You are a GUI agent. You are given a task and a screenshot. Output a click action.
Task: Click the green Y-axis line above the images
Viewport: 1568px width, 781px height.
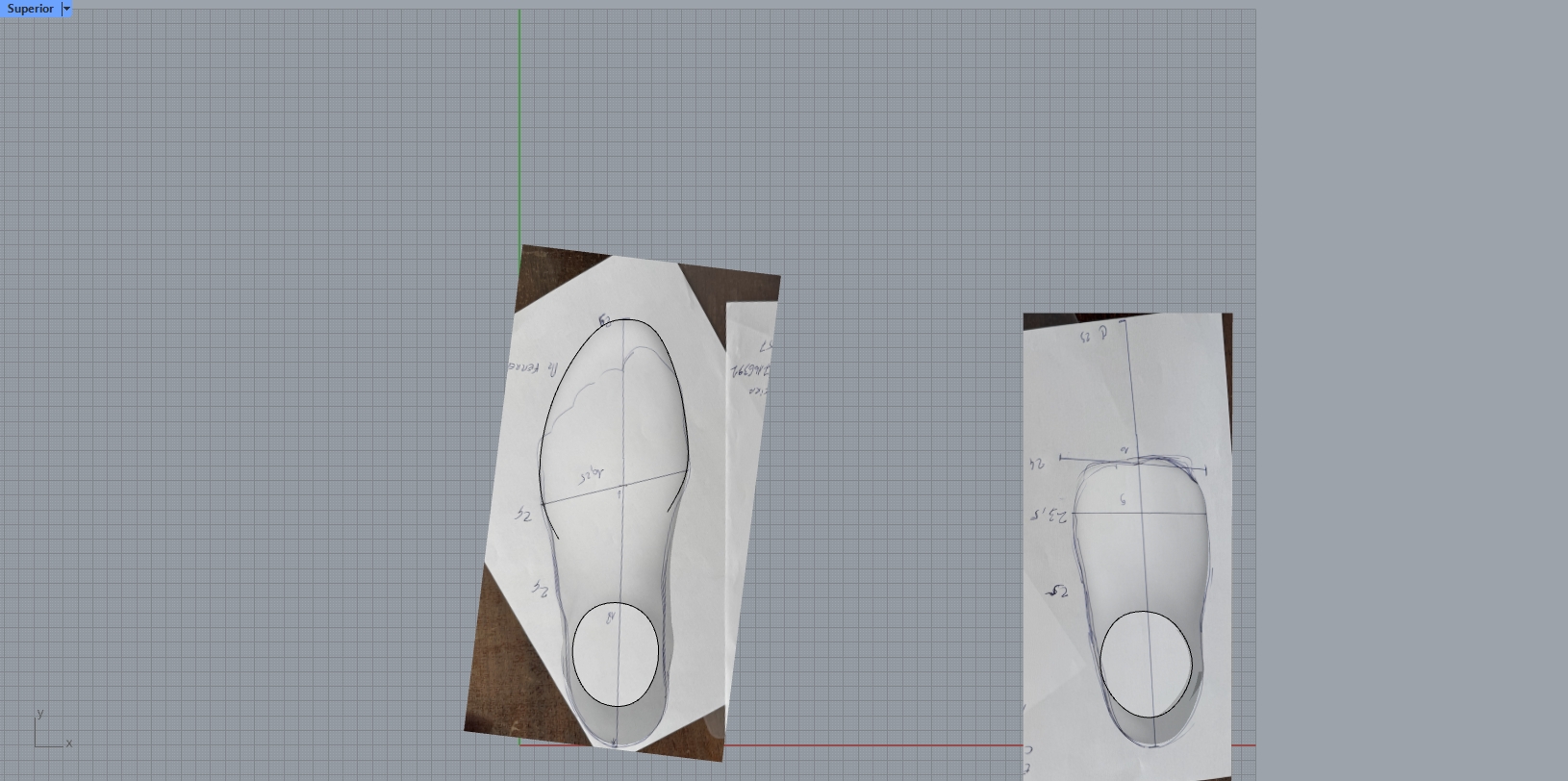(519, 125)
